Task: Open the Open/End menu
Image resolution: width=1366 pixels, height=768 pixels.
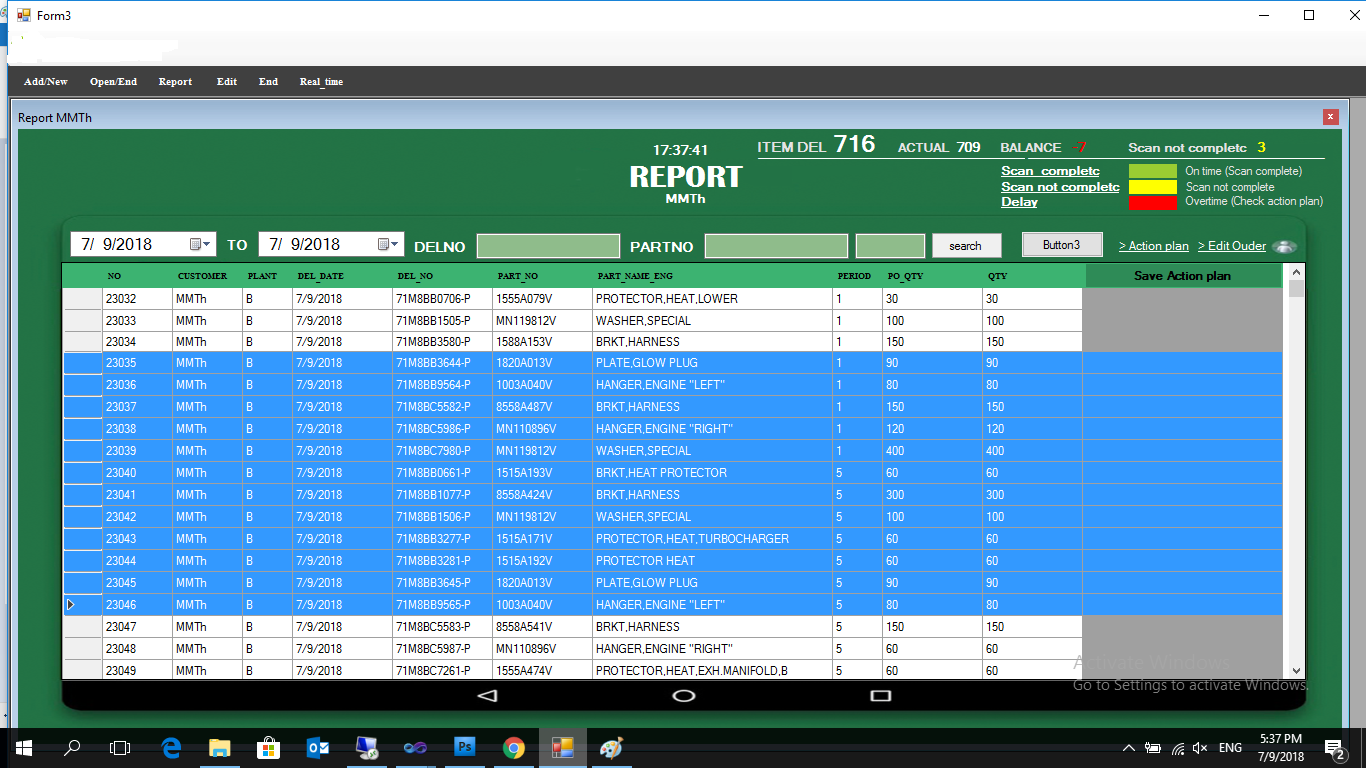Action: tap(113, 82)
